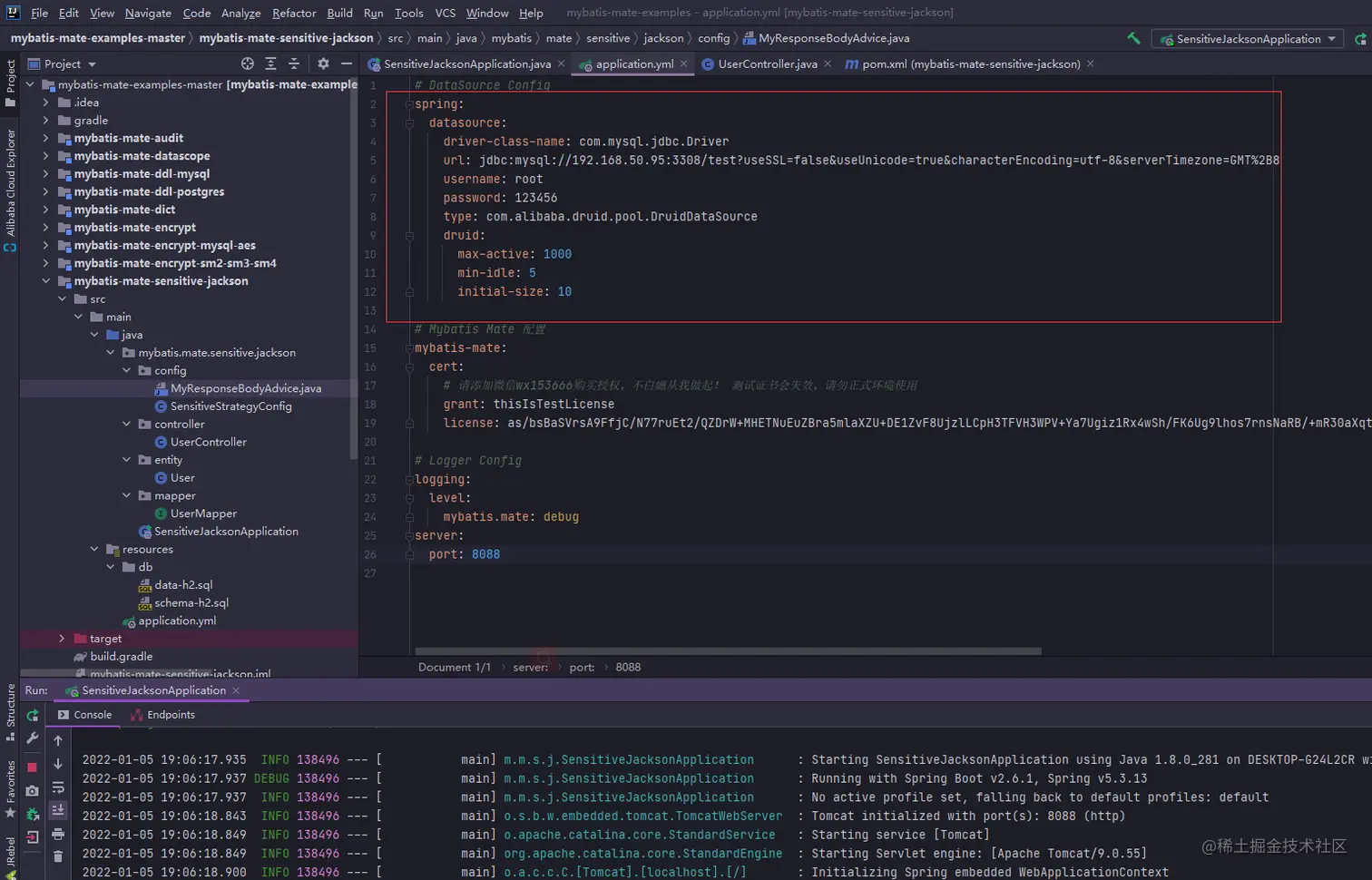Click the green bug update-application icon

pyautogui.click(x=33, y=814)
